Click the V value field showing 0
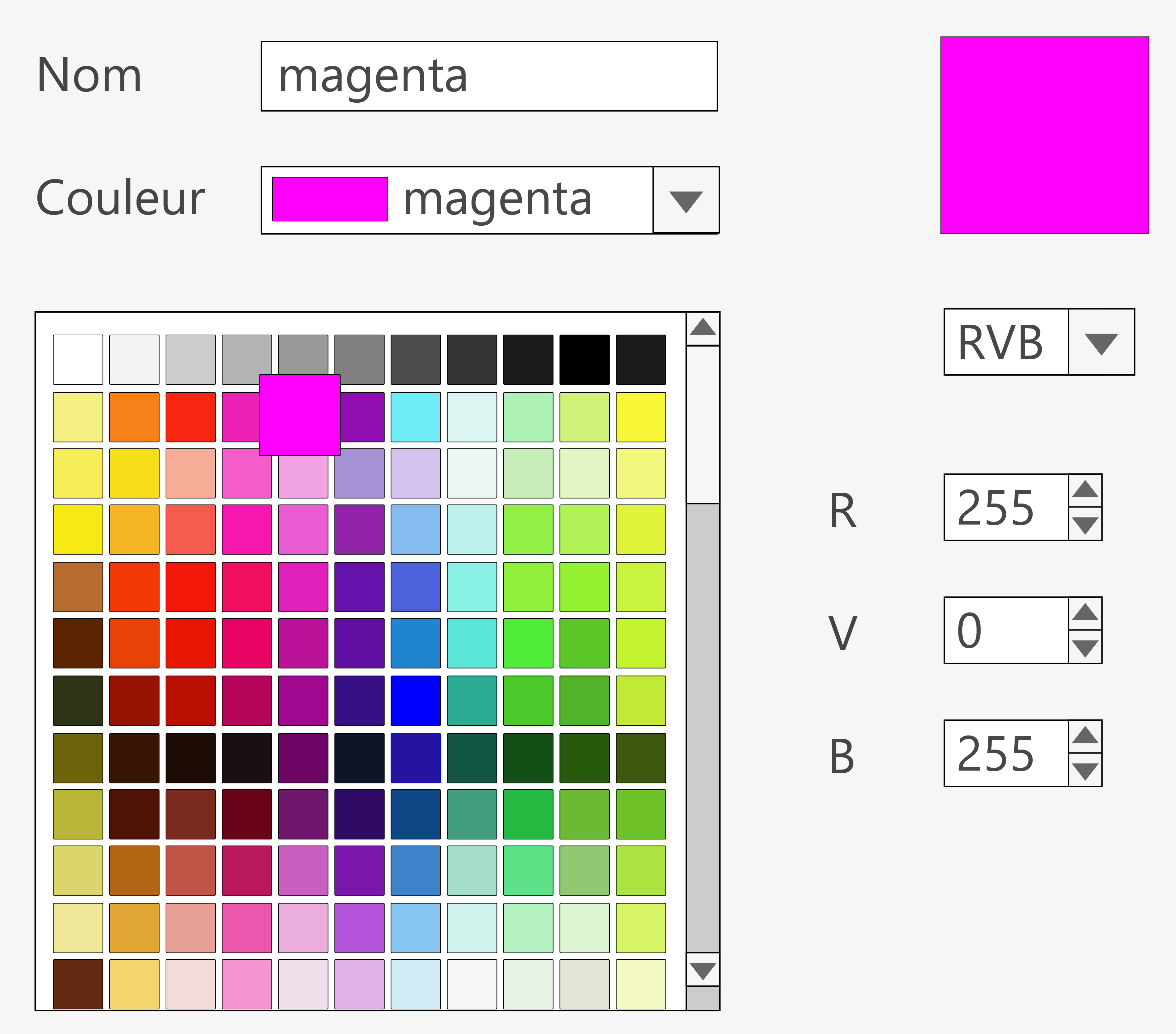Screen dimensions: 1176x1034 pyautogui.click(x=1006, y=630)
